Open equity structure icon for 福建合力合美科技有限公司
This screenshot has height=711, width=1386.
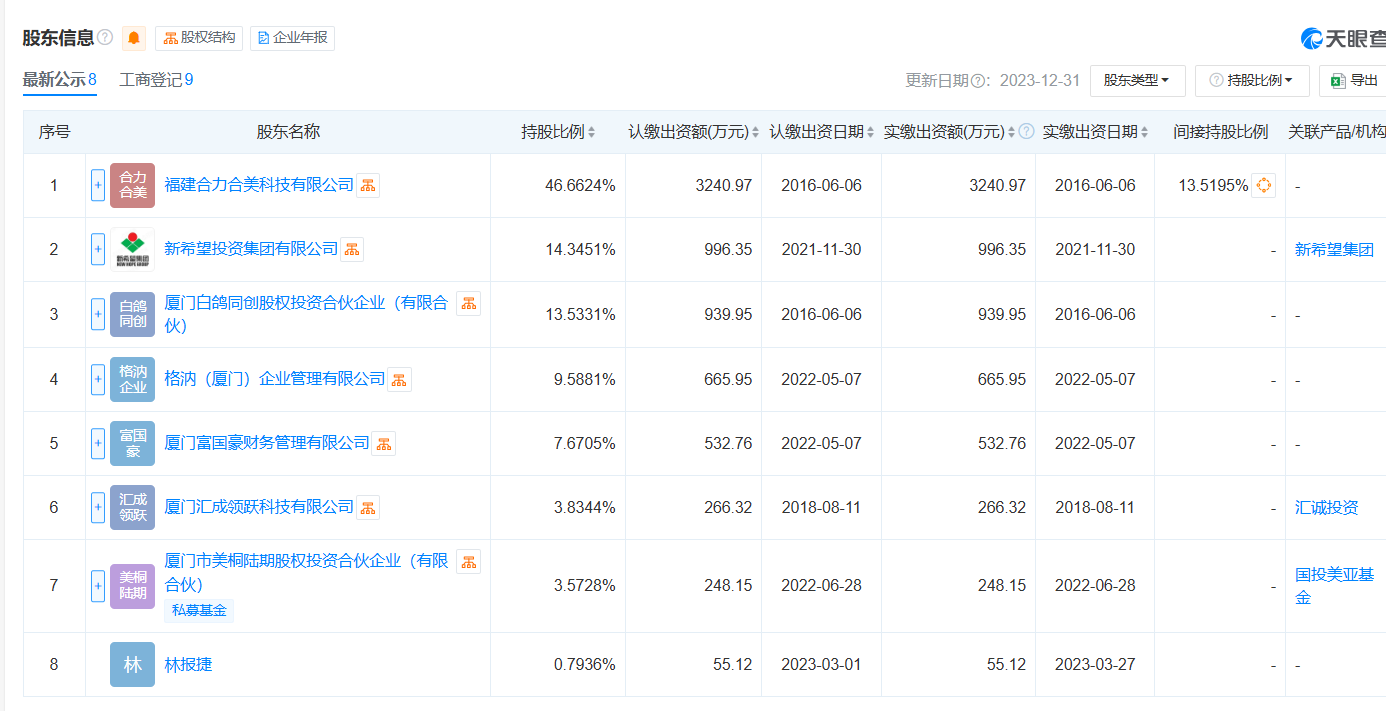click(368, 185)
